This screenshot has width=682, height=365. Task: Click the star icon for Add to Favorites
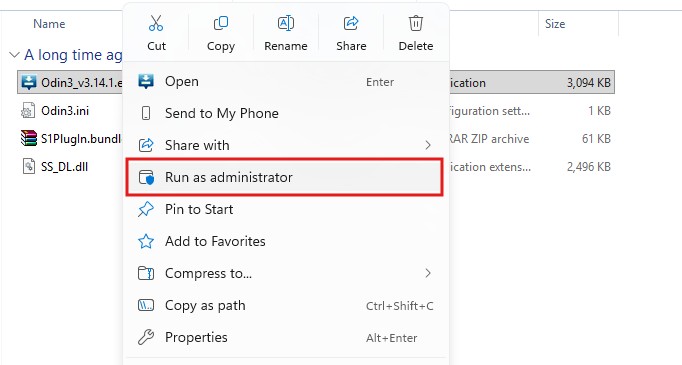point(146,241)
